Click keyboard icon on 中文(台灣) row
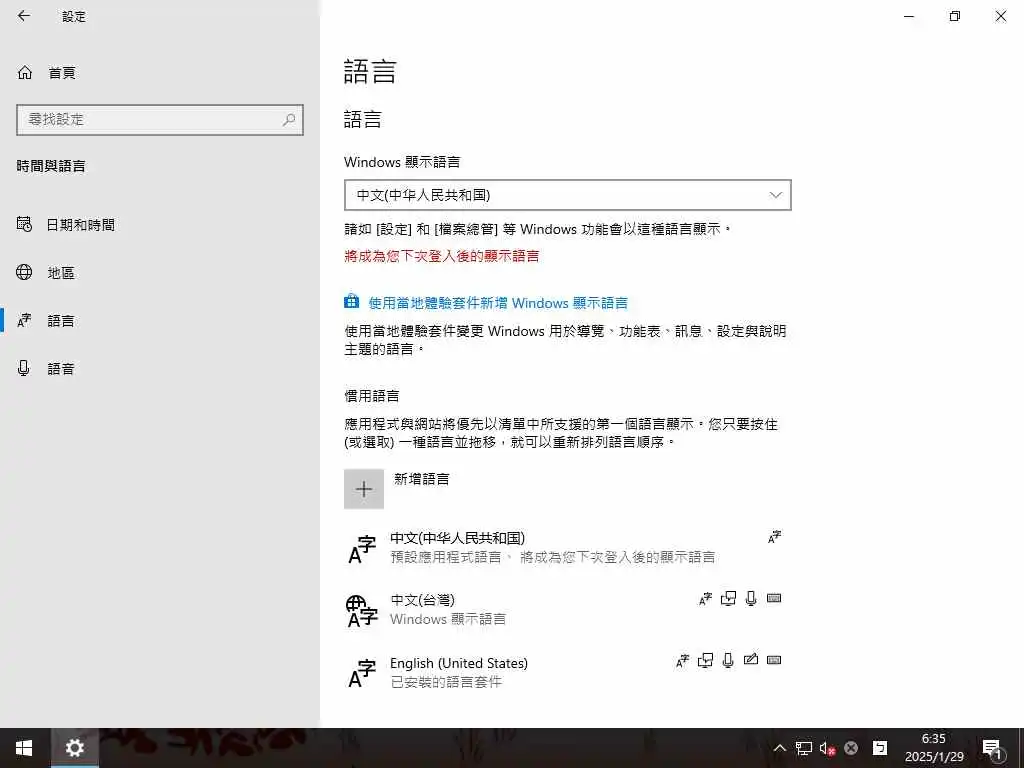 coord(774,598)
